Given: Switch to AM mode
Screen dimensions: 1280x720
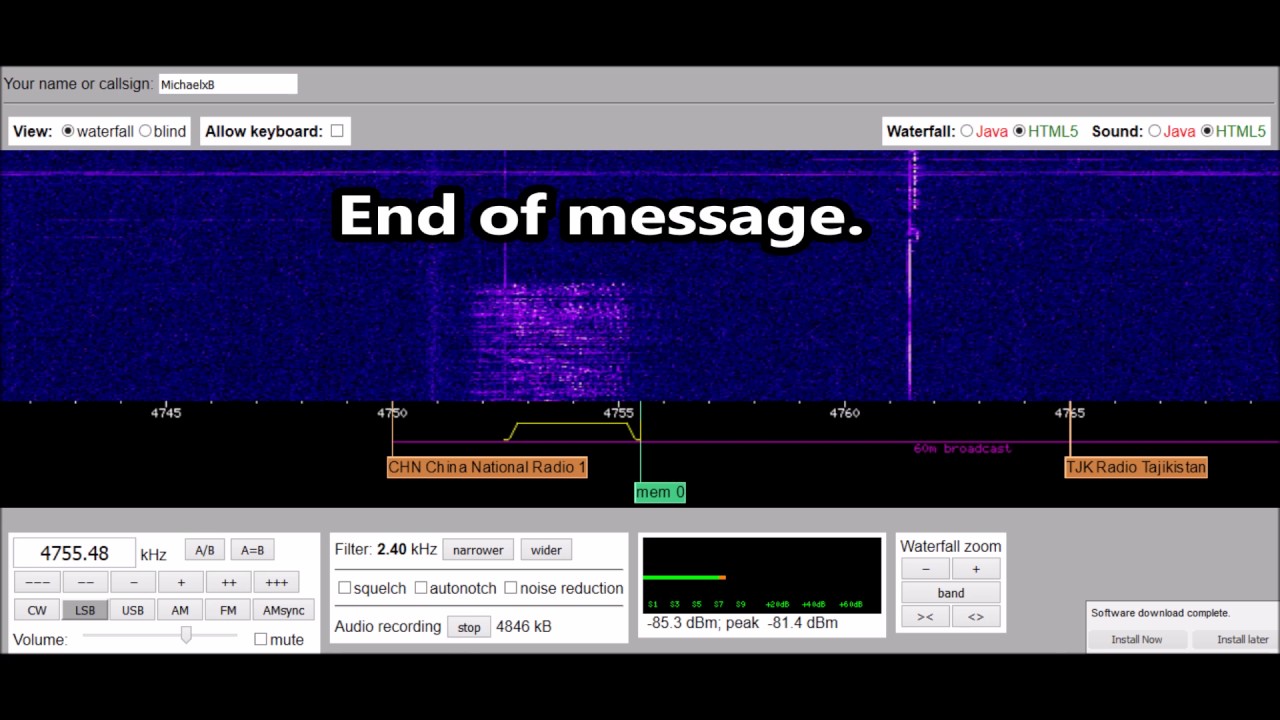Looking at the screenshot, I should [180, 610].
